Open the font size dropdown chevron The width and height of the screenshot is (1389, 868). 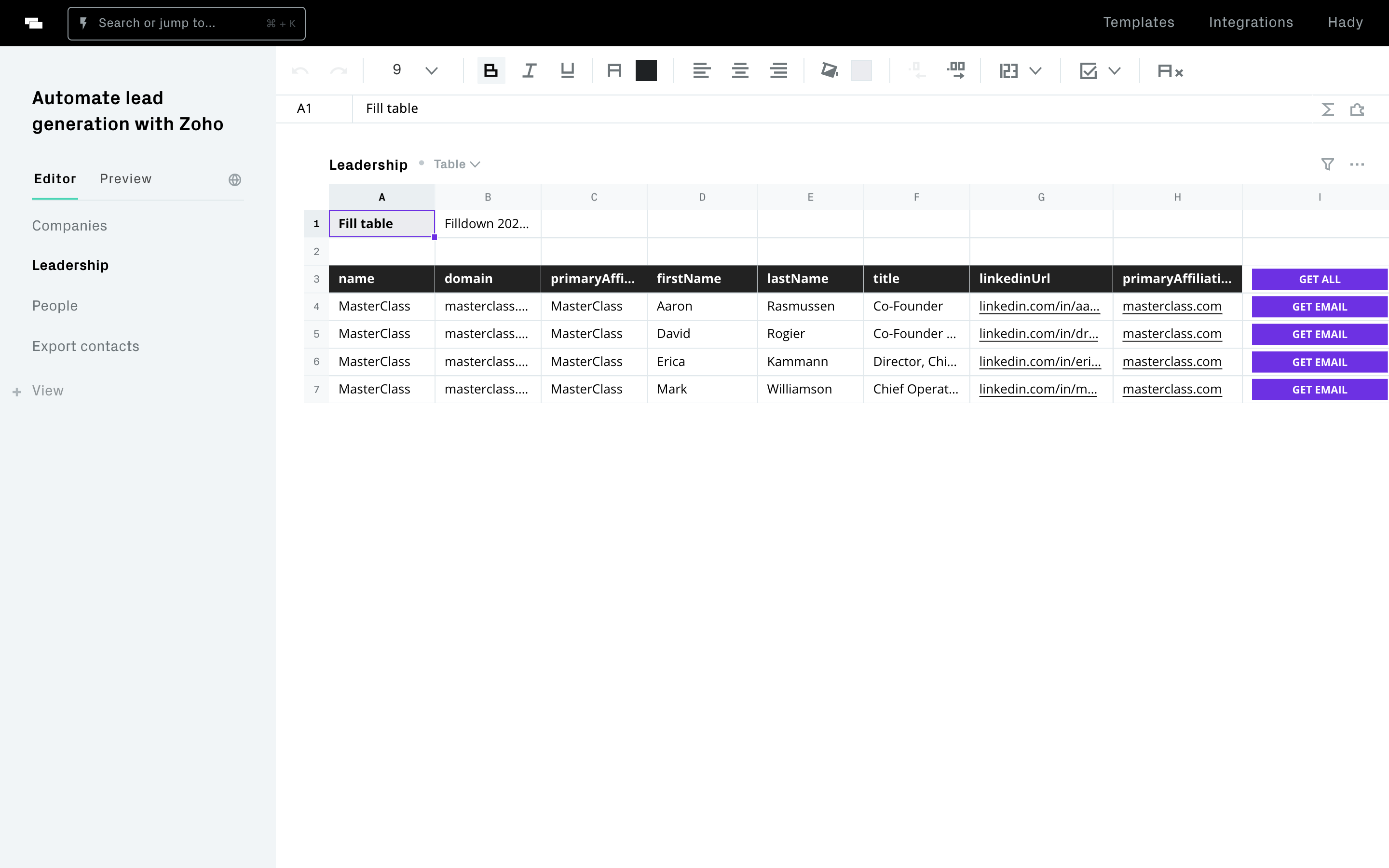click(x=432, y=70)
